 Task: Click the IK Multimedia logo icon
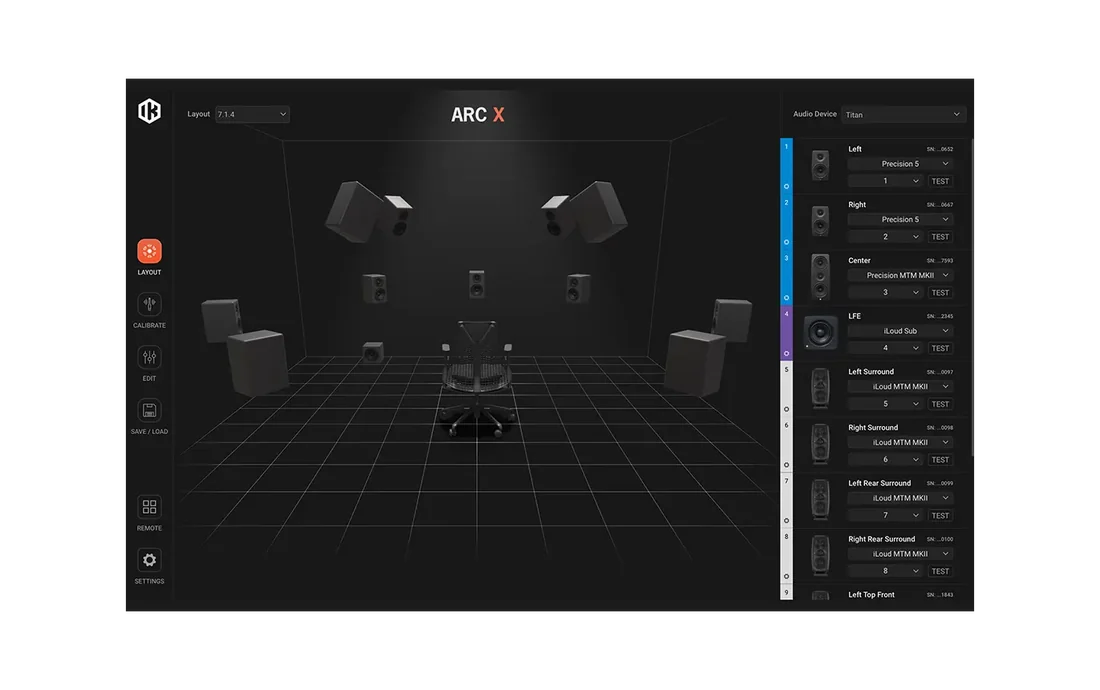149,111
